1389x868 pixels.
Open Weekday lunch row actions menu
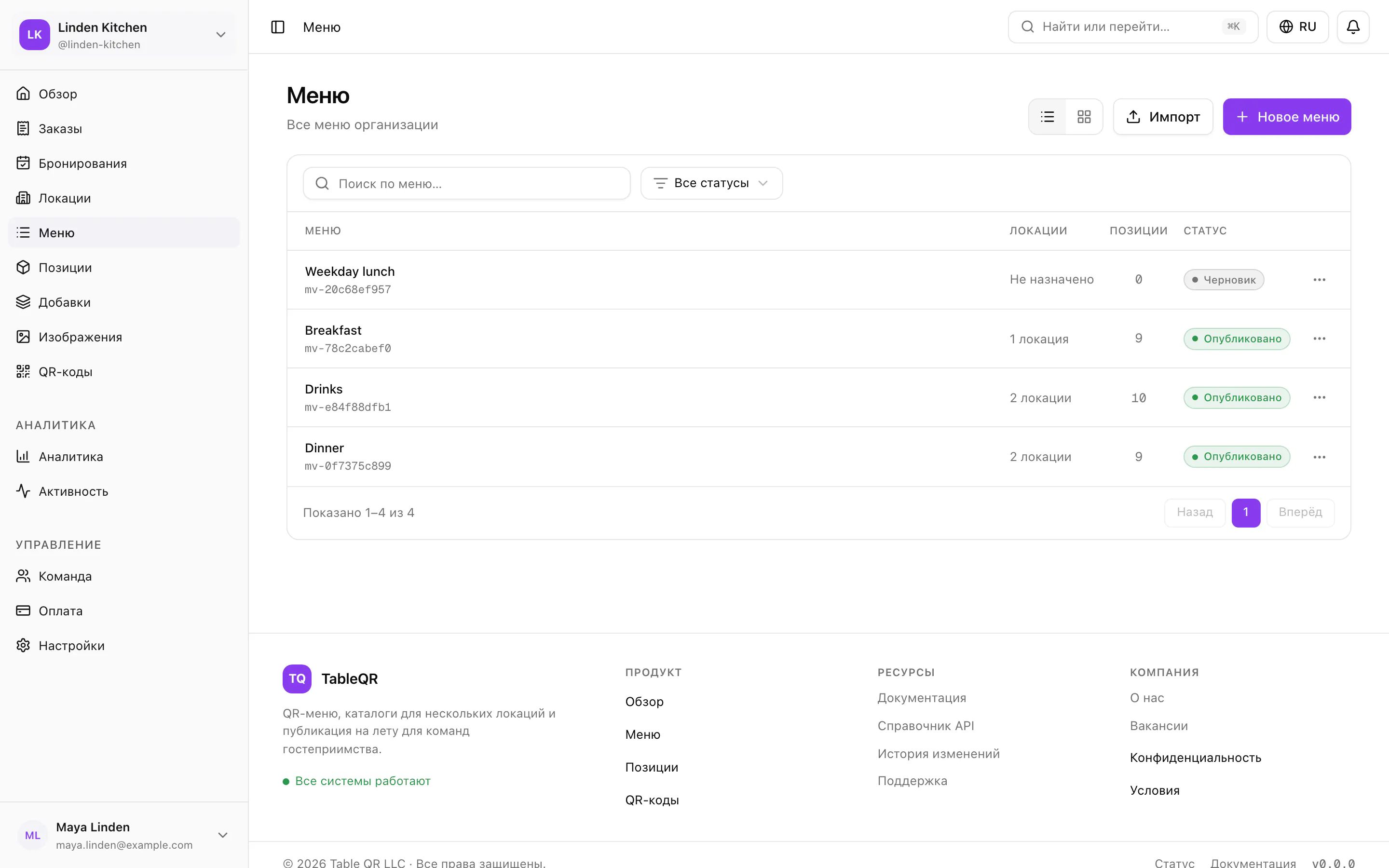point(1319,280)
